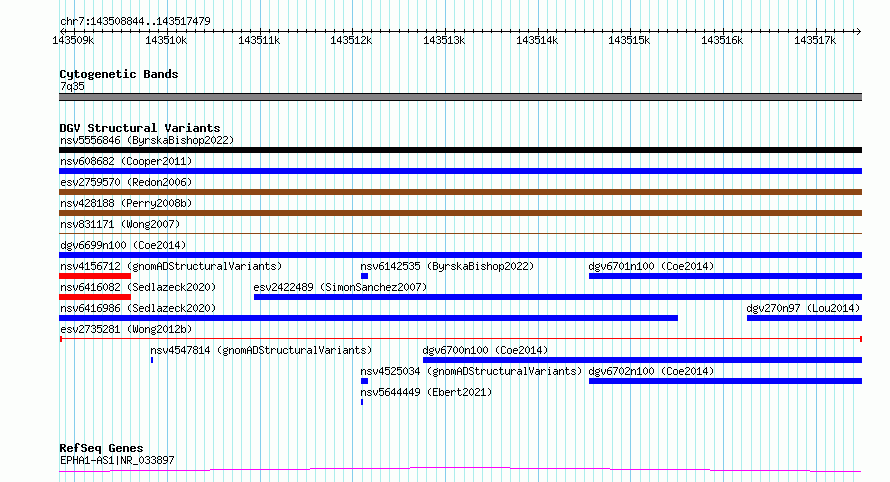Select the blue bar under nsv6416986

(x=368, y=318)
